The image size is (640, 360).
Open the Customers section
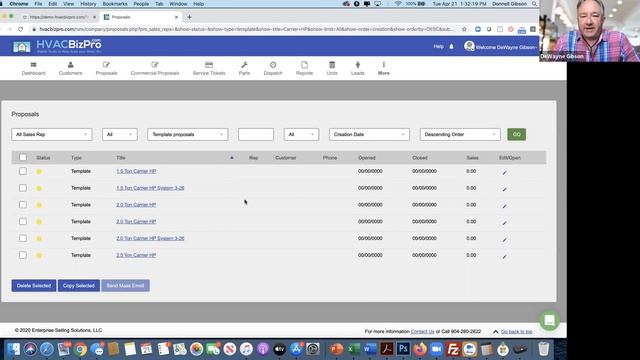70,65
